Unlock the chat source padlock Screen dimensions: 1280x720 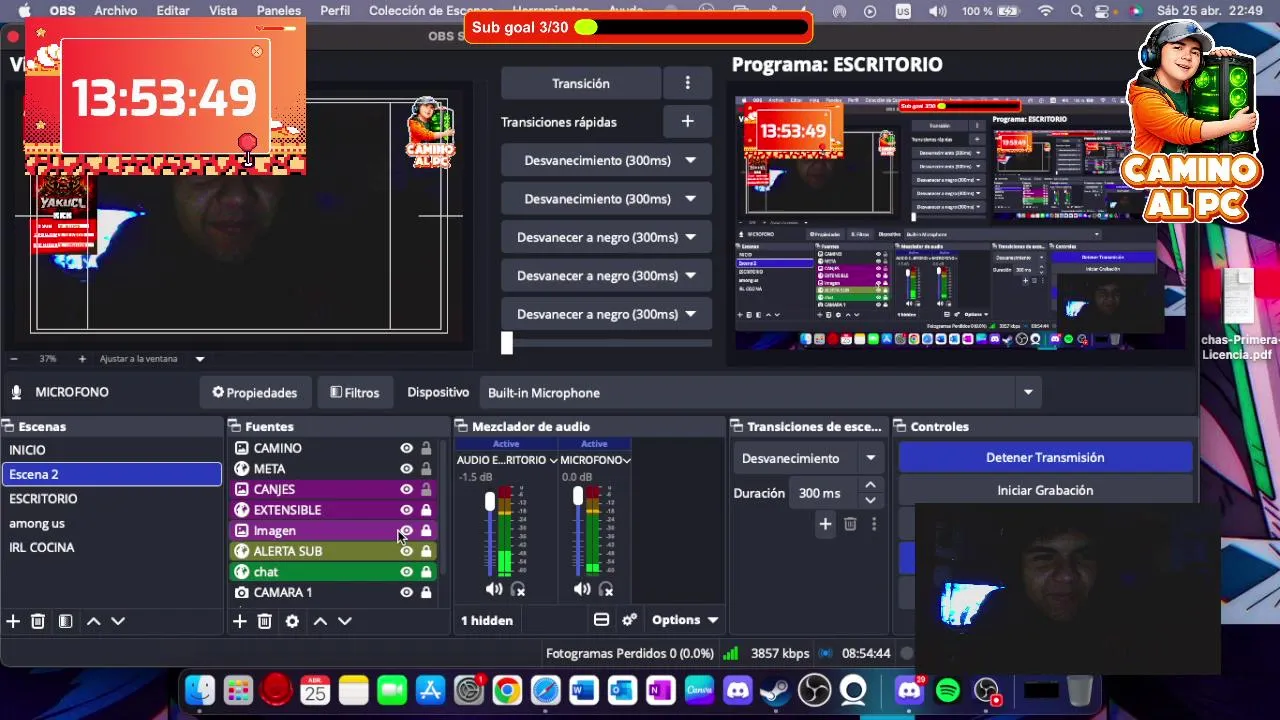click(426, 572)
